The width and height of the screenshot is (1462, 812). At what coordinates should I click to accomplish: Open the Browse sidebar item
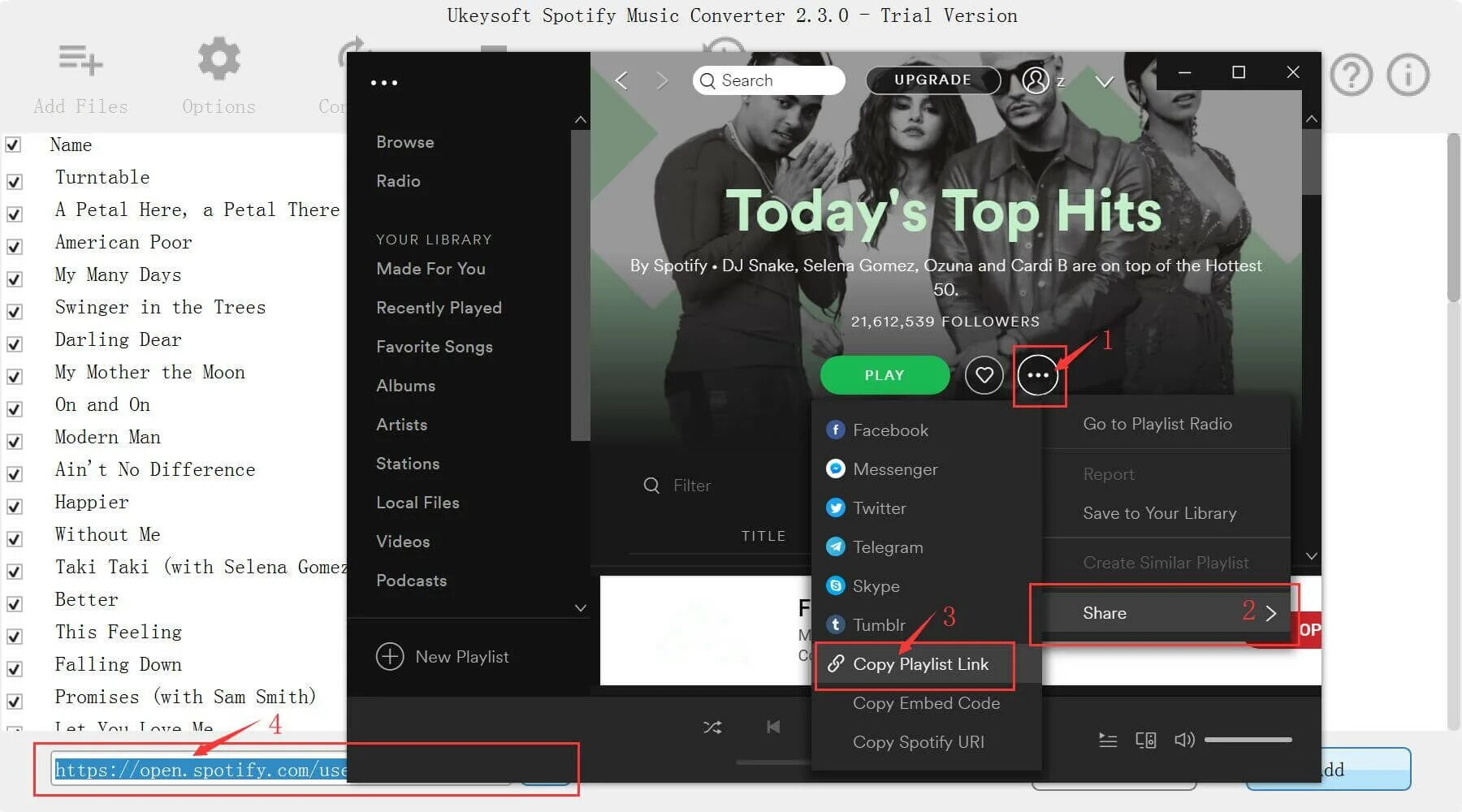(x=405, y=142)
